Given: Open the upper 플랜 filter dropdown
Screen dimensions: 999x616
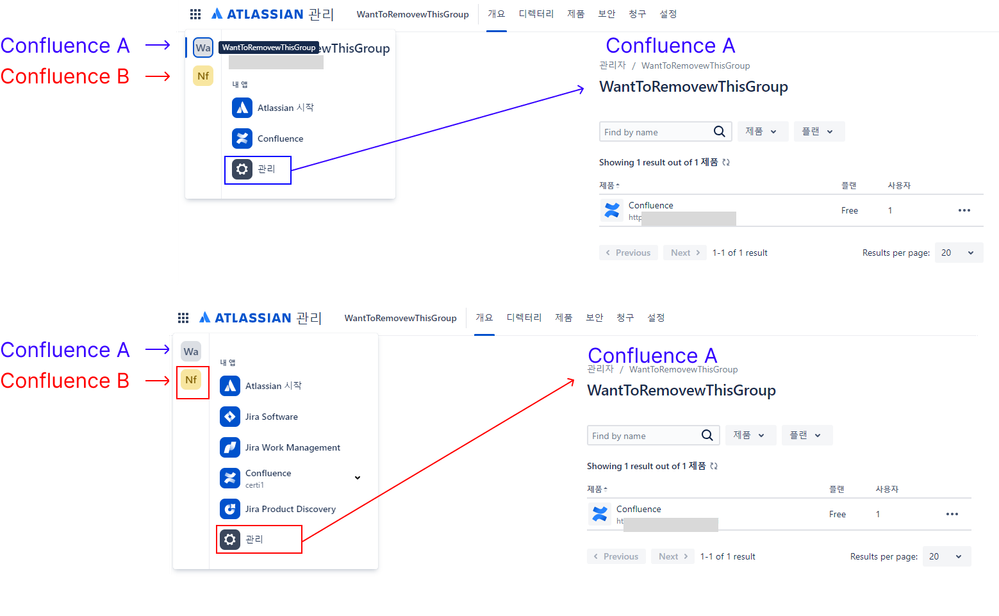Looking at the screenshot, I should tap(819, 132).
